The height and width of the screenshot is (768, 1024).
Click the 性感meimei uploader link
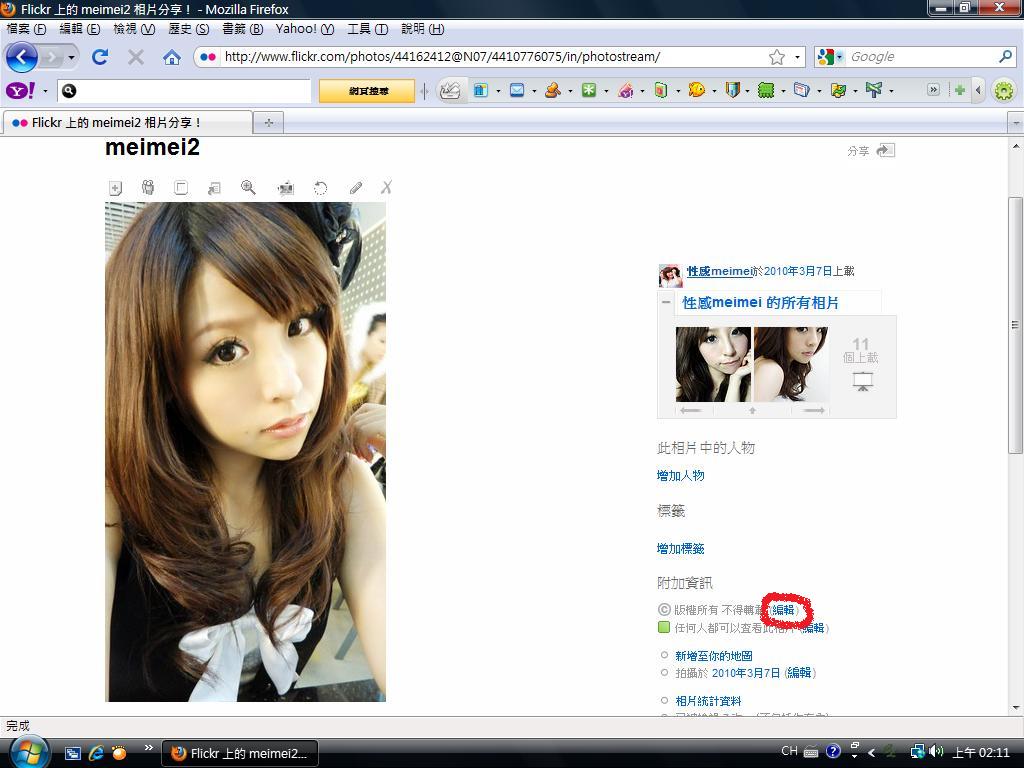[719, 271]
